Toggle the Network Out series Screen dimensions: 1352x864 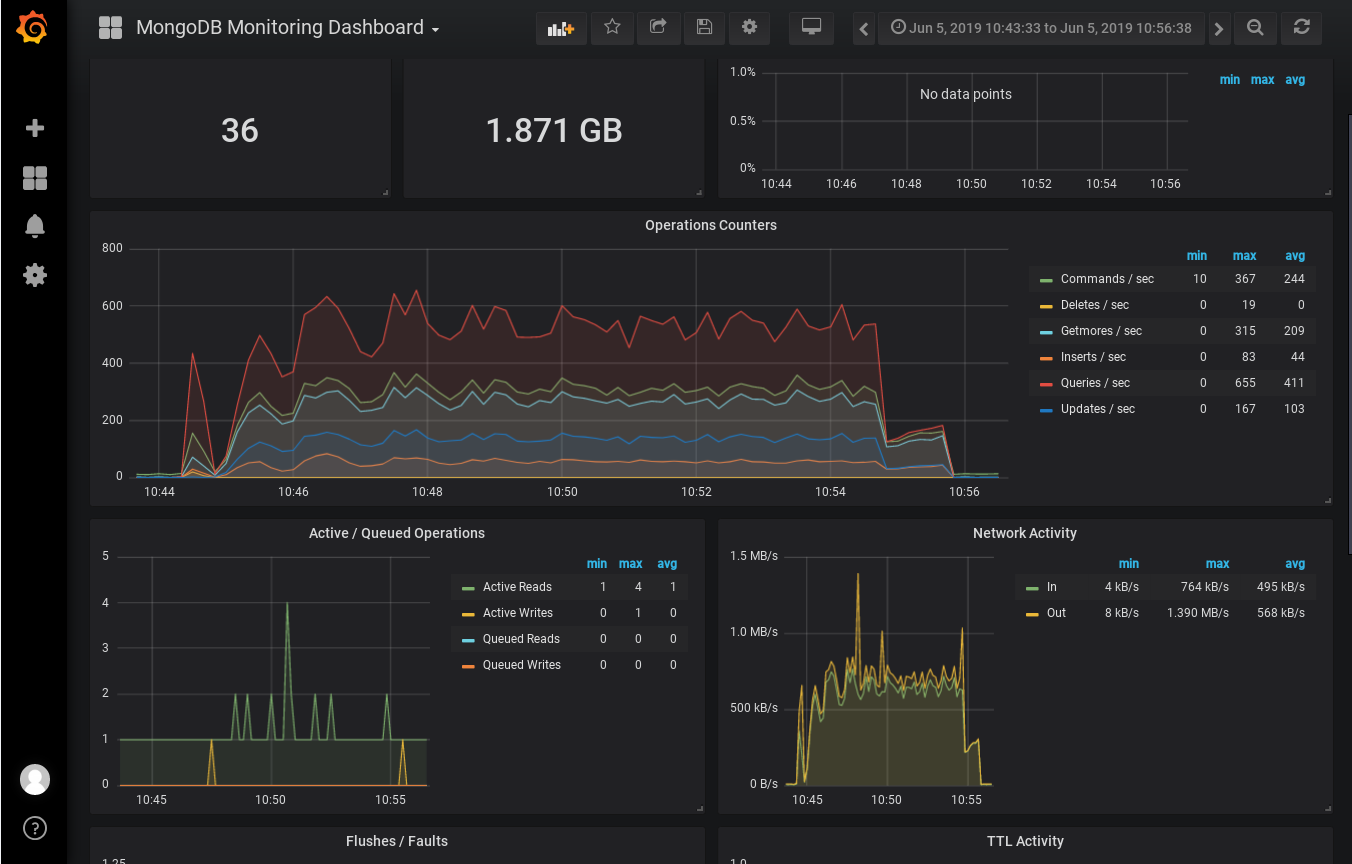pos(1056,613)
